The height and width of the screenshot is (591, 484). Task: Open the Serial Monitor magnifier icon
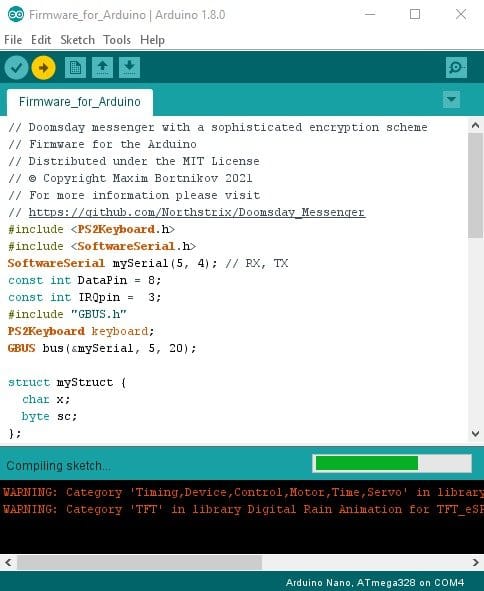(x=456, y=68)
